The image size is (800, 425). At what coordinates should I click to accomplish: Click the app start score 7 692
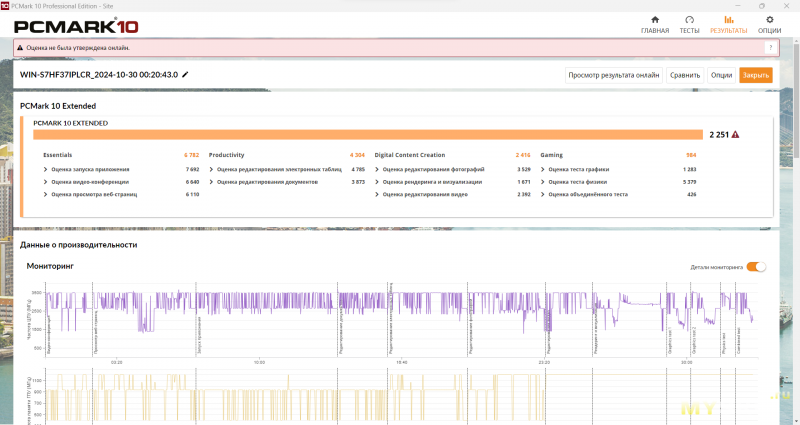pos(192,169)
